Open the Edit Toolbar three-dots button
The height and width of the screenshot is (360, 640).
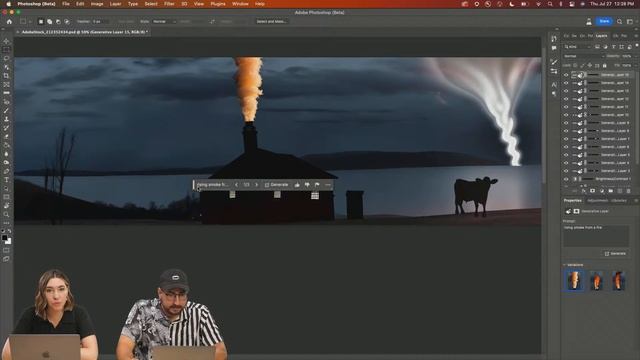click(x=6, y=223)
